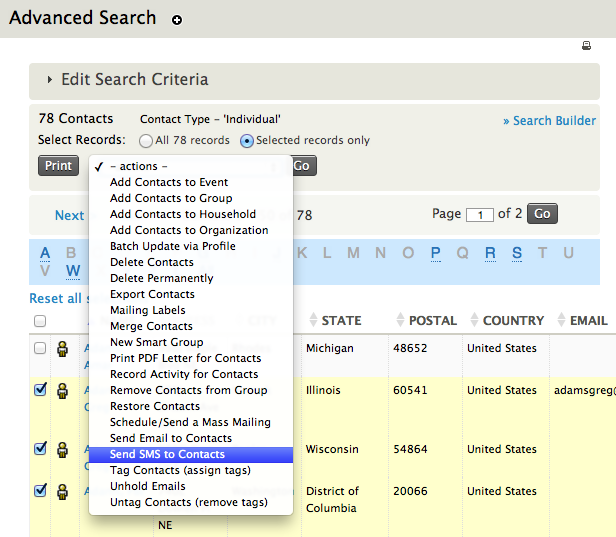Image resolution: width=616 pixels, height=537 pixels.
Task: Click the contact icon in District of Columbia row
Action: click(x=62, y=492)
